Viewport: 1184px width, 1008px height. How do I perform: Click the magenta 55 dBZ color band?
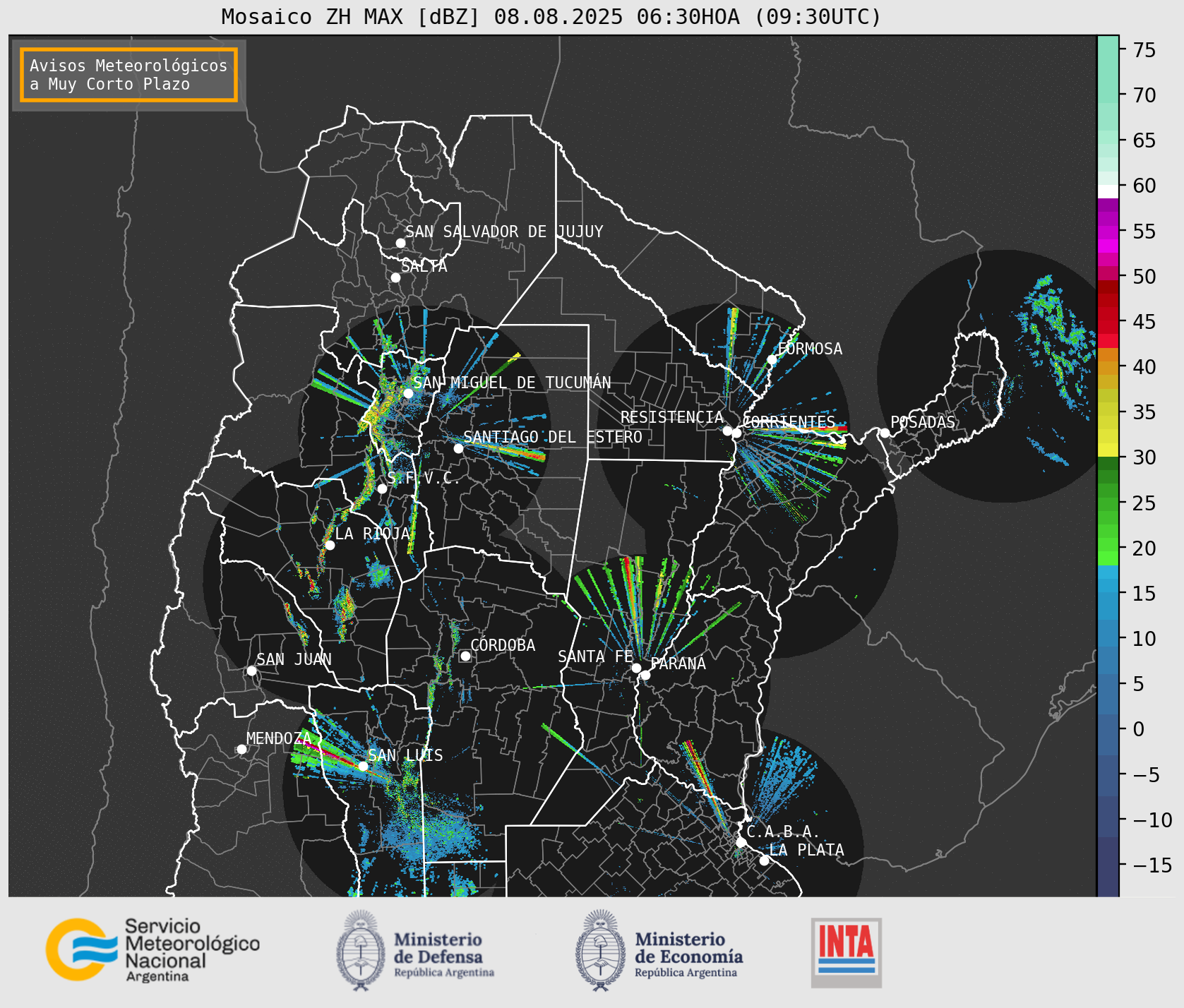coord(1108,232)
